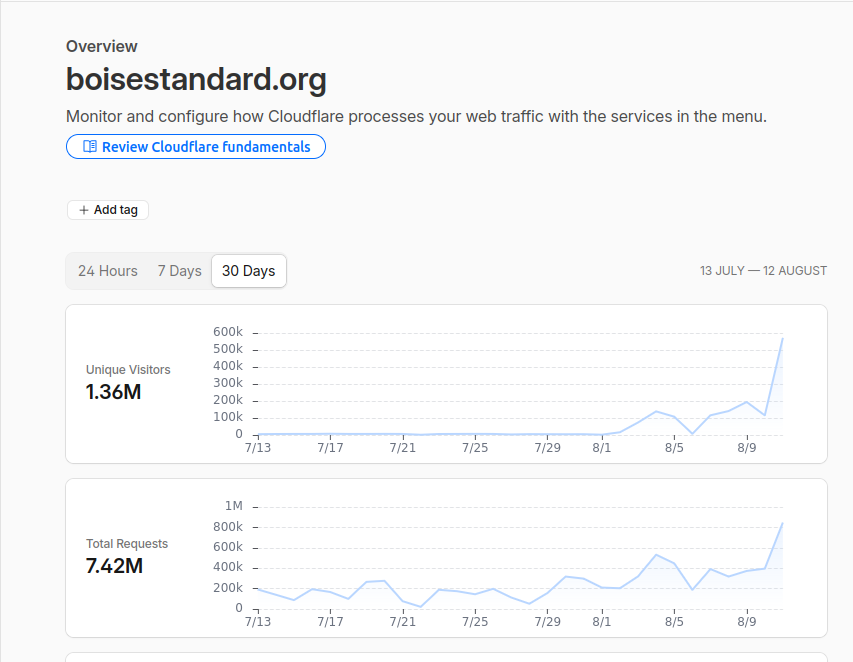Click the 7/29 tick on Unique Visitors chart
The width and height of the screenshot is (853, 662).
click(547, 448)
